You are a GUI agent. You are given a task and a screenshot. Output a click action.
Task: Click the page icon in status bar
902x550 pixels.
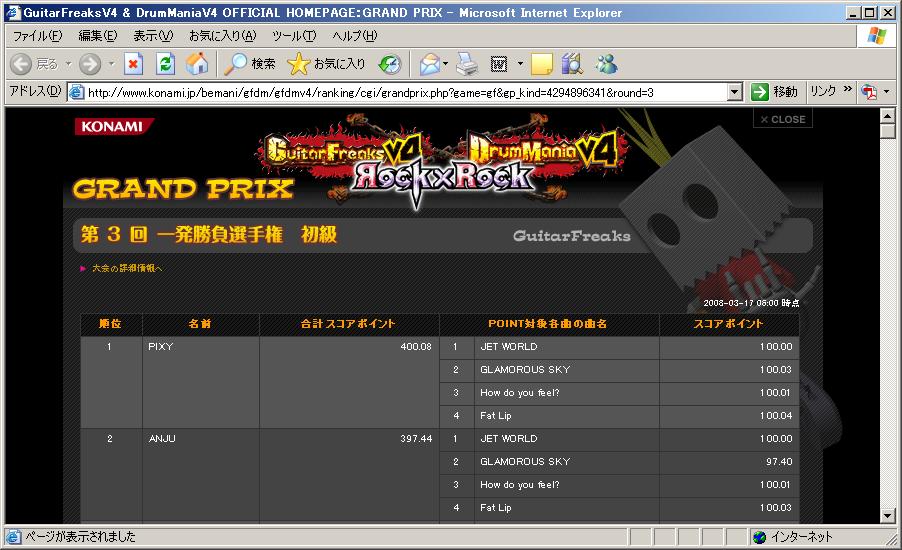click(x=13, y=537)
